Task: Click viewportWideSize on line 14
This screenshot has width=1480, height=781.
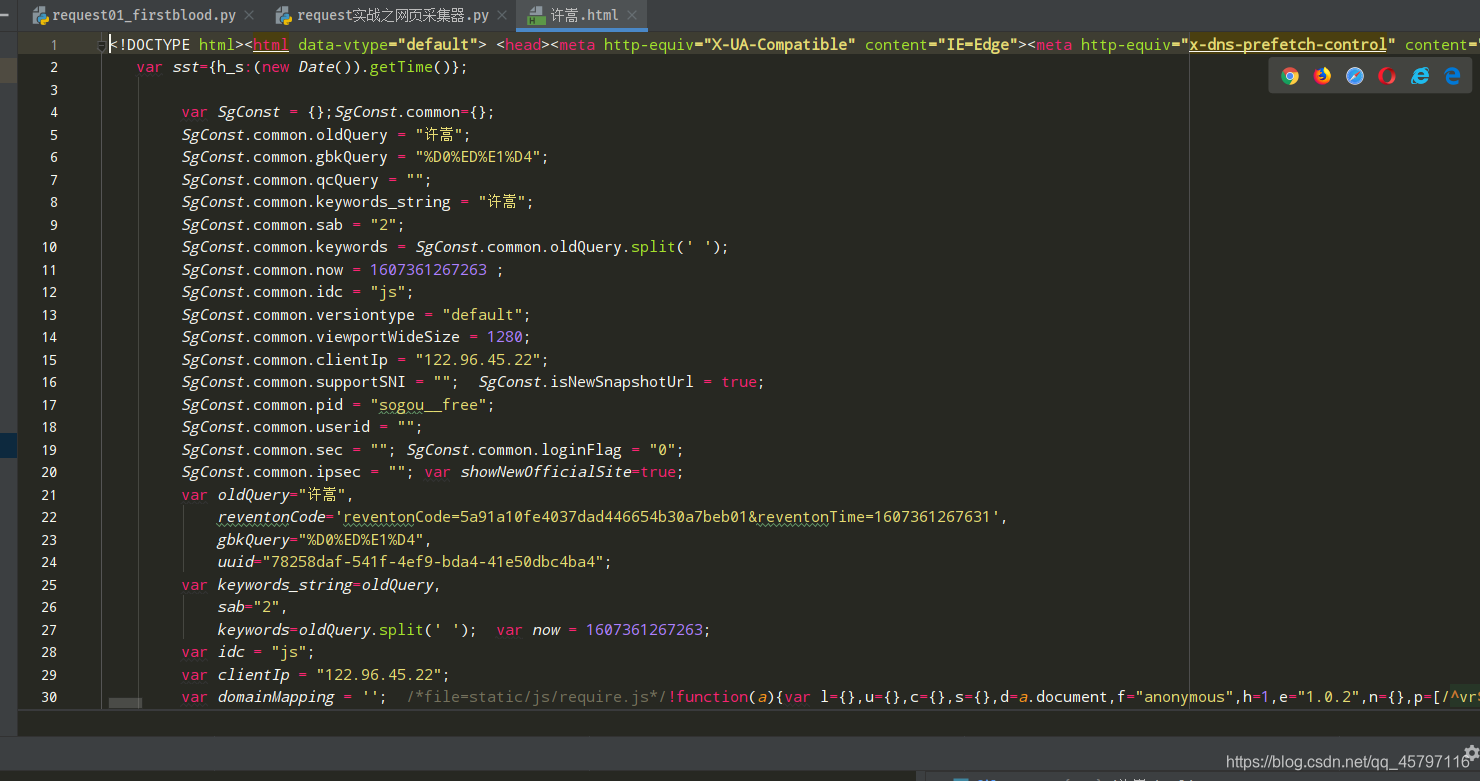Action: coord(388,337)
